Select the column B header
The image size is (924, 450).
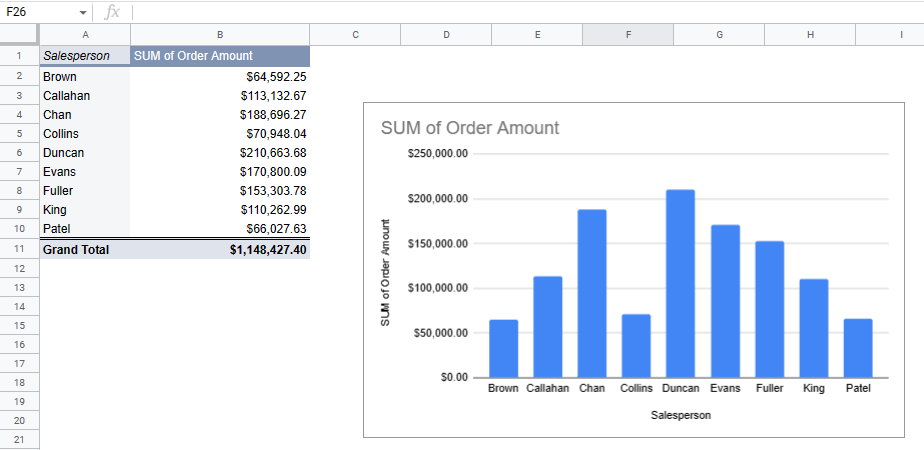point(219,35)
